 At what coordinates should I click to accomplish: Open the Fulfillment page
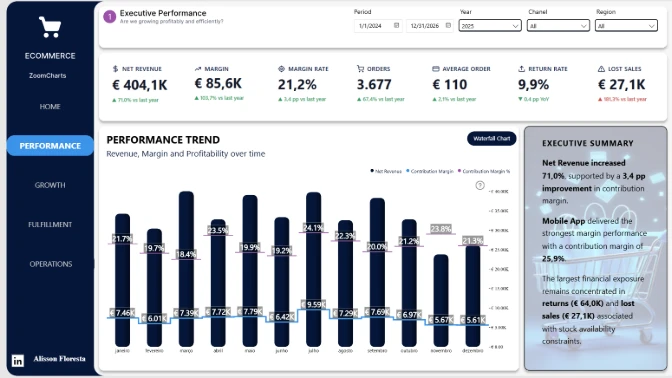tap(50, 225)
